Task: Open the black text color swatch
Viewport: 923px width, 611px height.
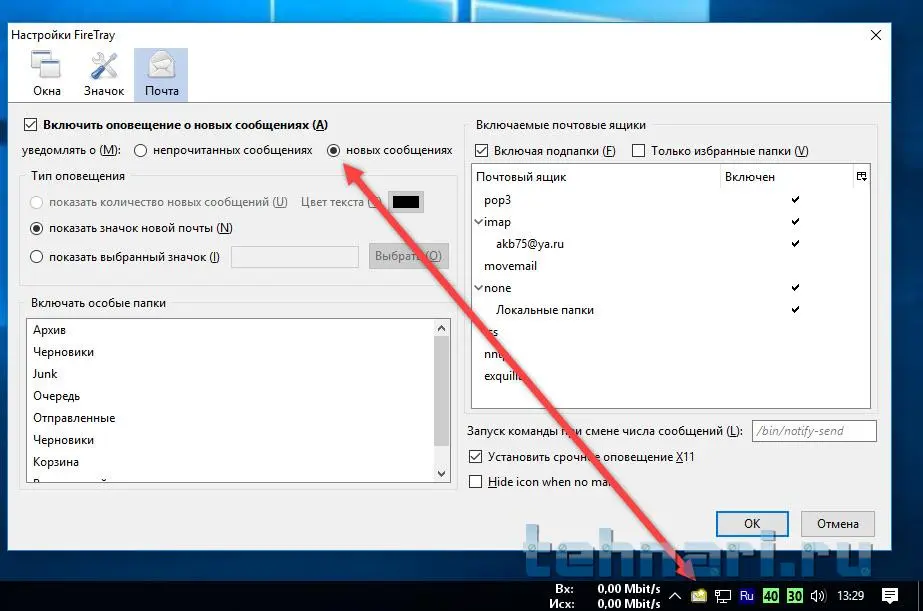Action: coord(406,202)
